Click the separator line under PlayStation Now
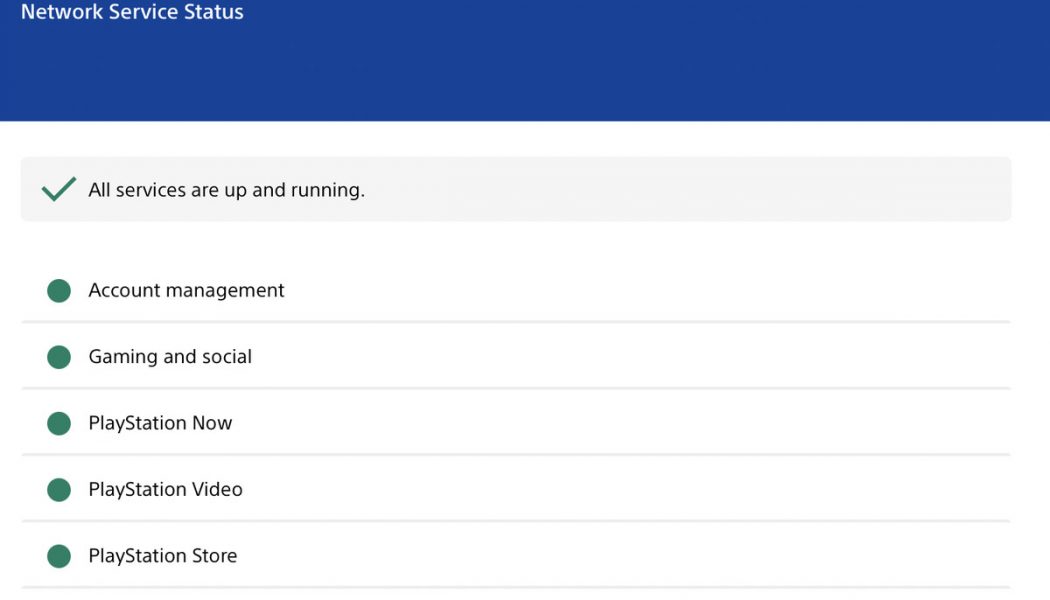This screenshot has height=600, width=1050. click(515, 455)
